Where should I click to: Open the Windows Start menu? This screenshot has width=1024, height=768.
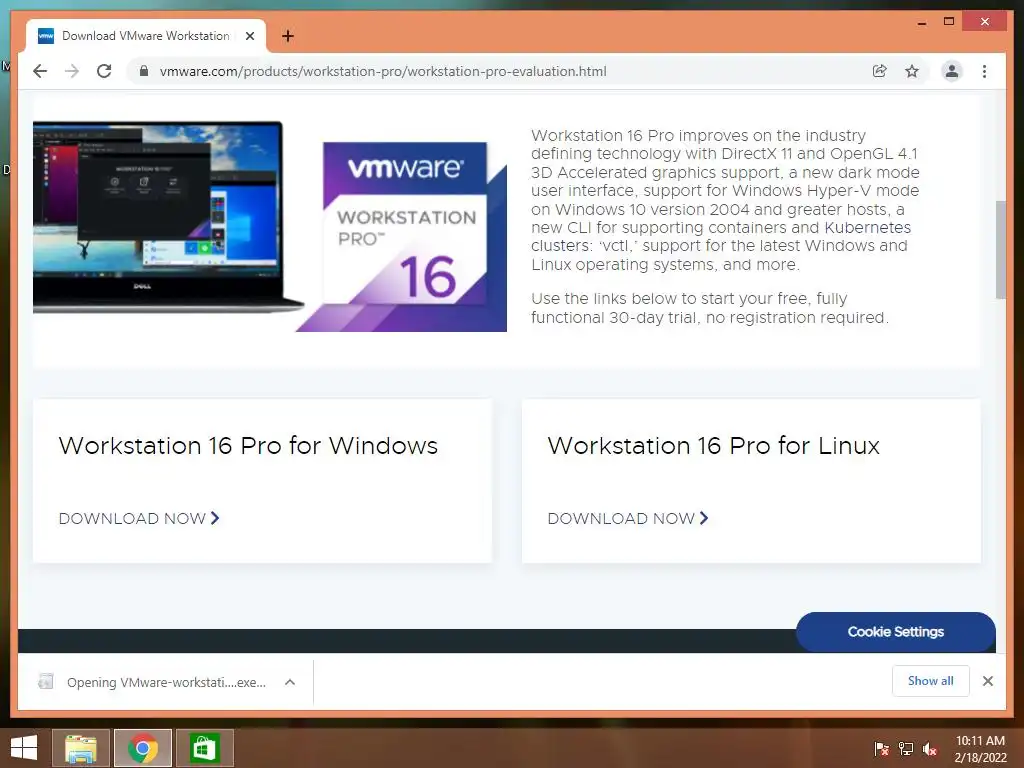click(x=24, y=748)
